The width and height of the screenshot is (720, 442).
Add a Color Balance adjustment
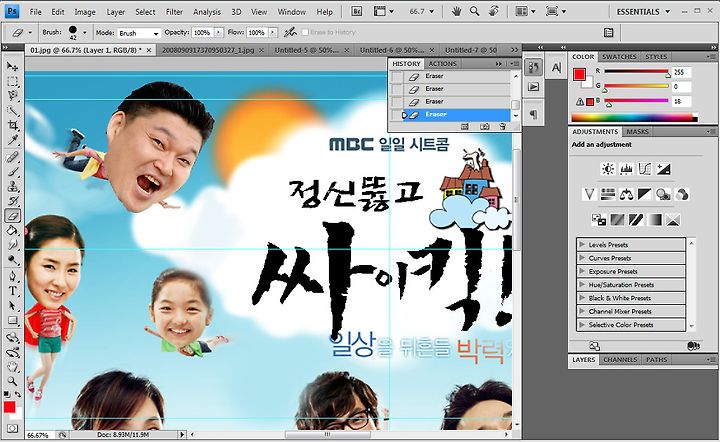point(626,194)
